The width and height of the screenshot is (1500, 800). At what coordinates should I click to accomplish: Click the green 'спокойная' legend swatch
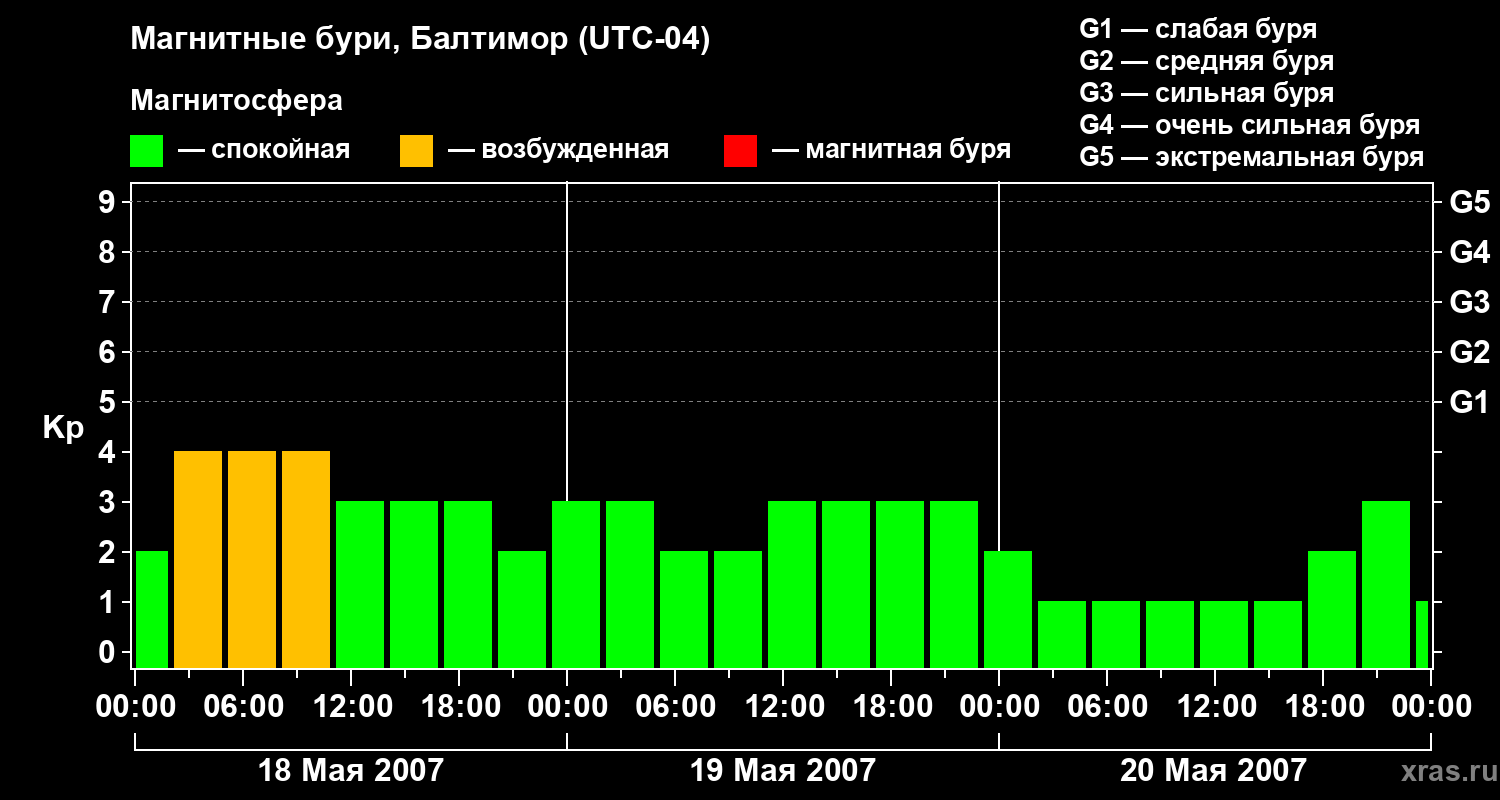(147, 151)
